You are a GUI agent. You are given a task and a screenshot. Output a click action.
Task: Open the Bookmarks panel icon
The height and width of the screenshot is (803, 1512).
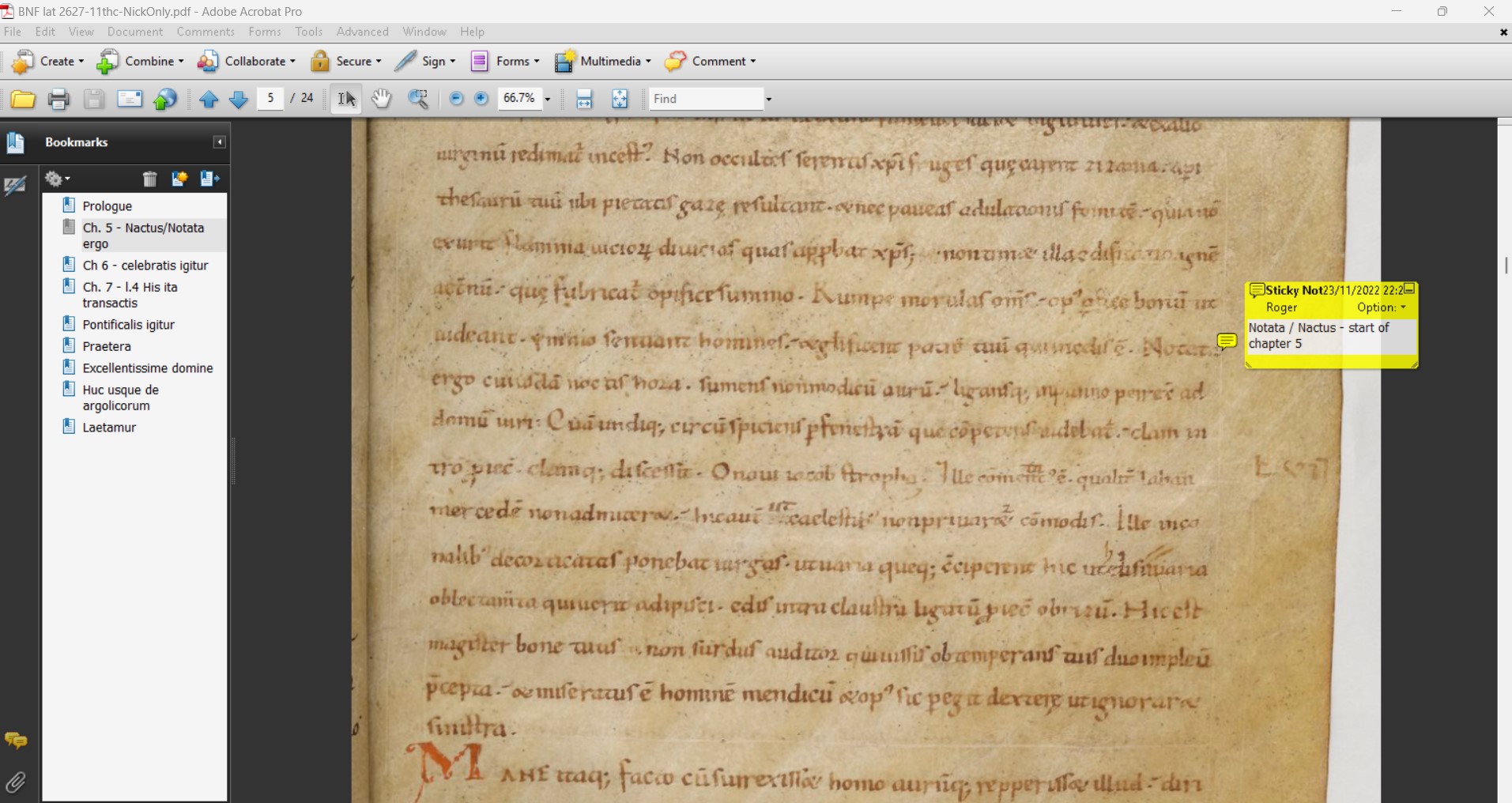pos(15,143)
